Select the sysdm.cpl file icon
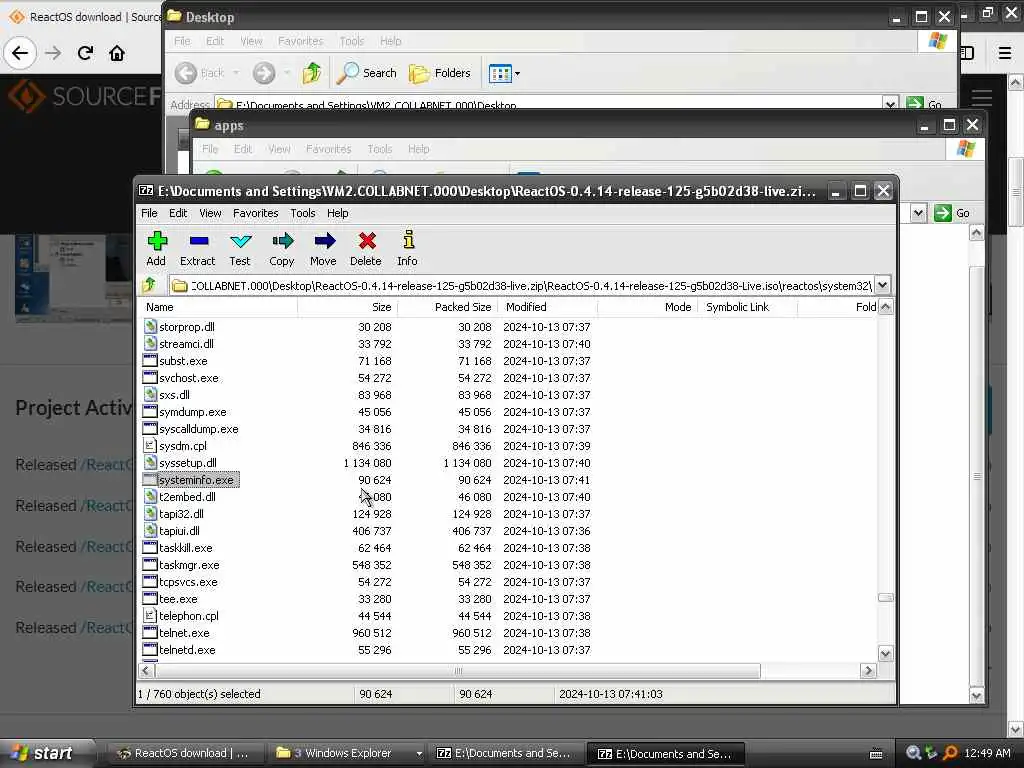The height and width of the screenshot is (768, 1024). click(150, 445)
